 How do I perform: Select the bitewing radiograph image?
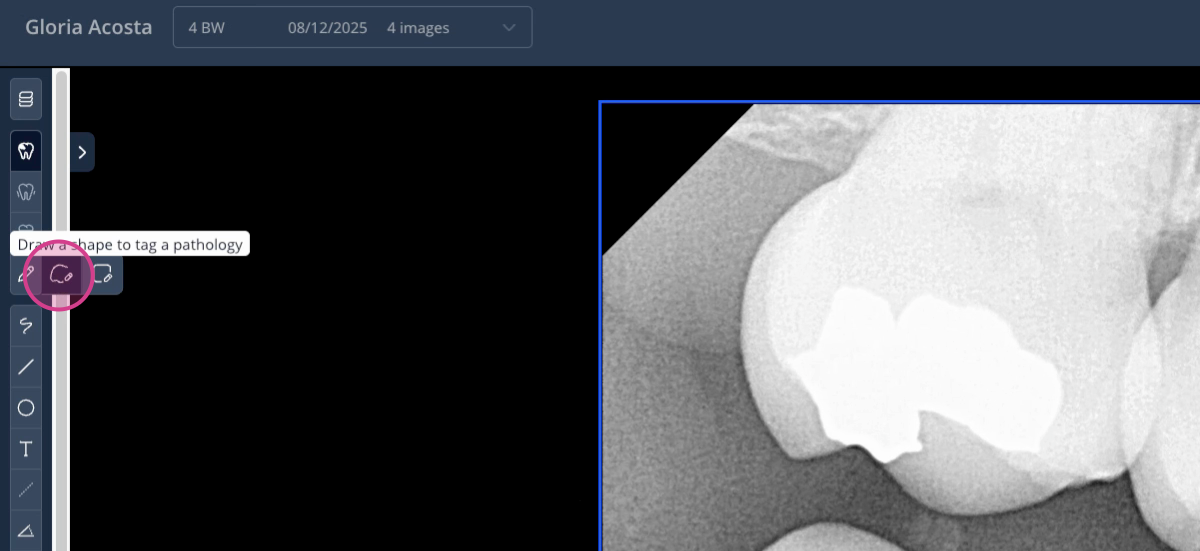point(900,326)
